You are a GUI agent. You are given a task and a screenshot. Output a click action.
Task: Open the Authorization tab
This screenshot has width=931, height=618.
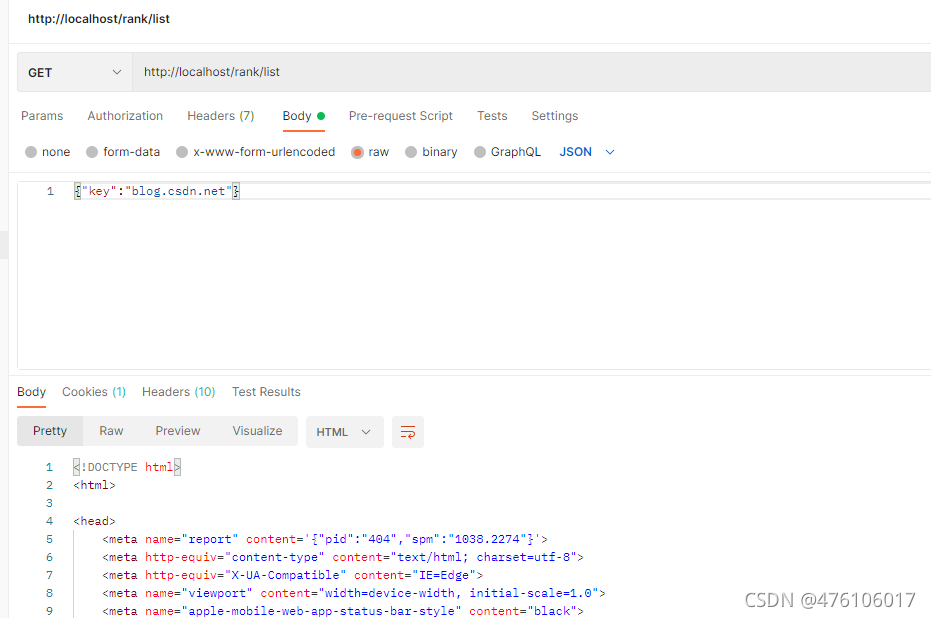pyautogui.click(x=125, y=116)
